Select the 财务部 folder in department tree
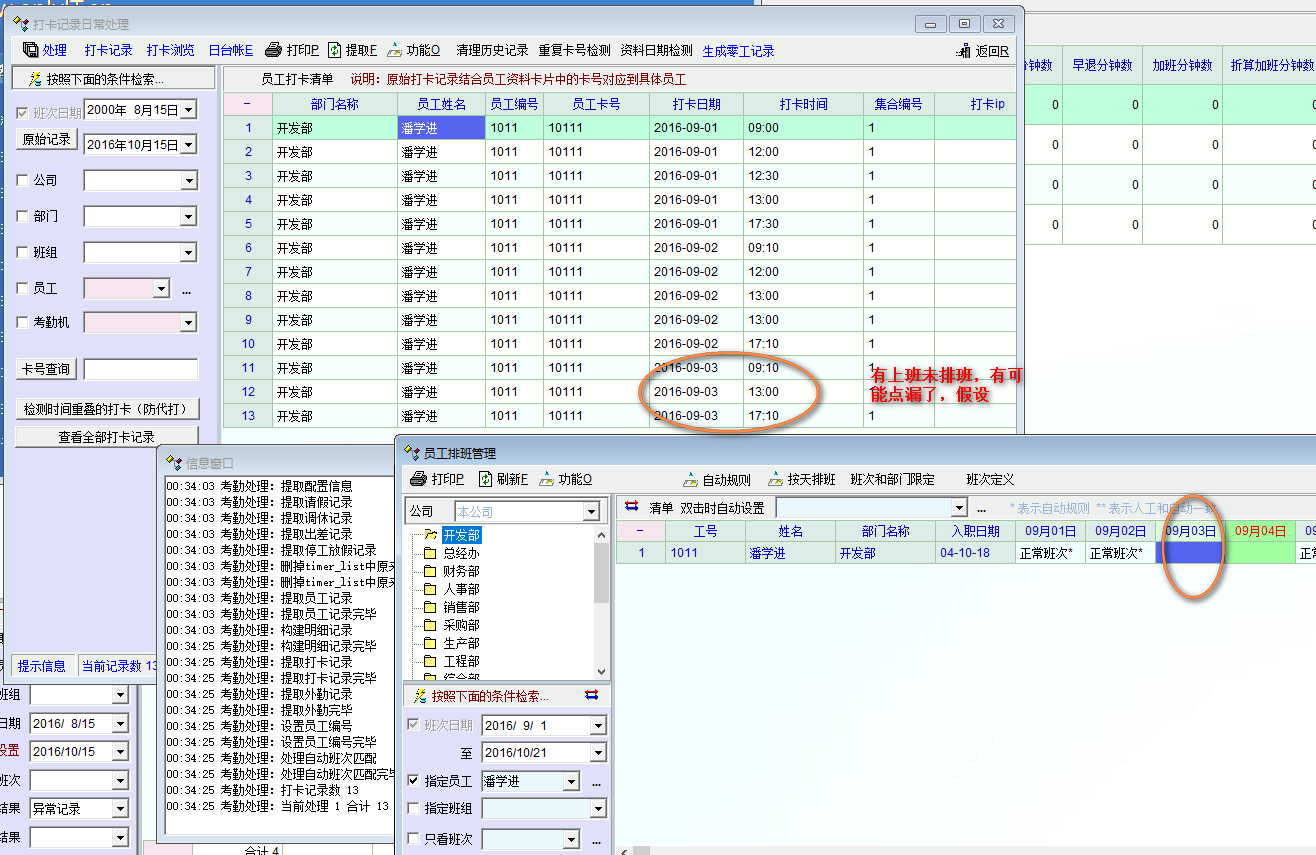 [460, 571]
